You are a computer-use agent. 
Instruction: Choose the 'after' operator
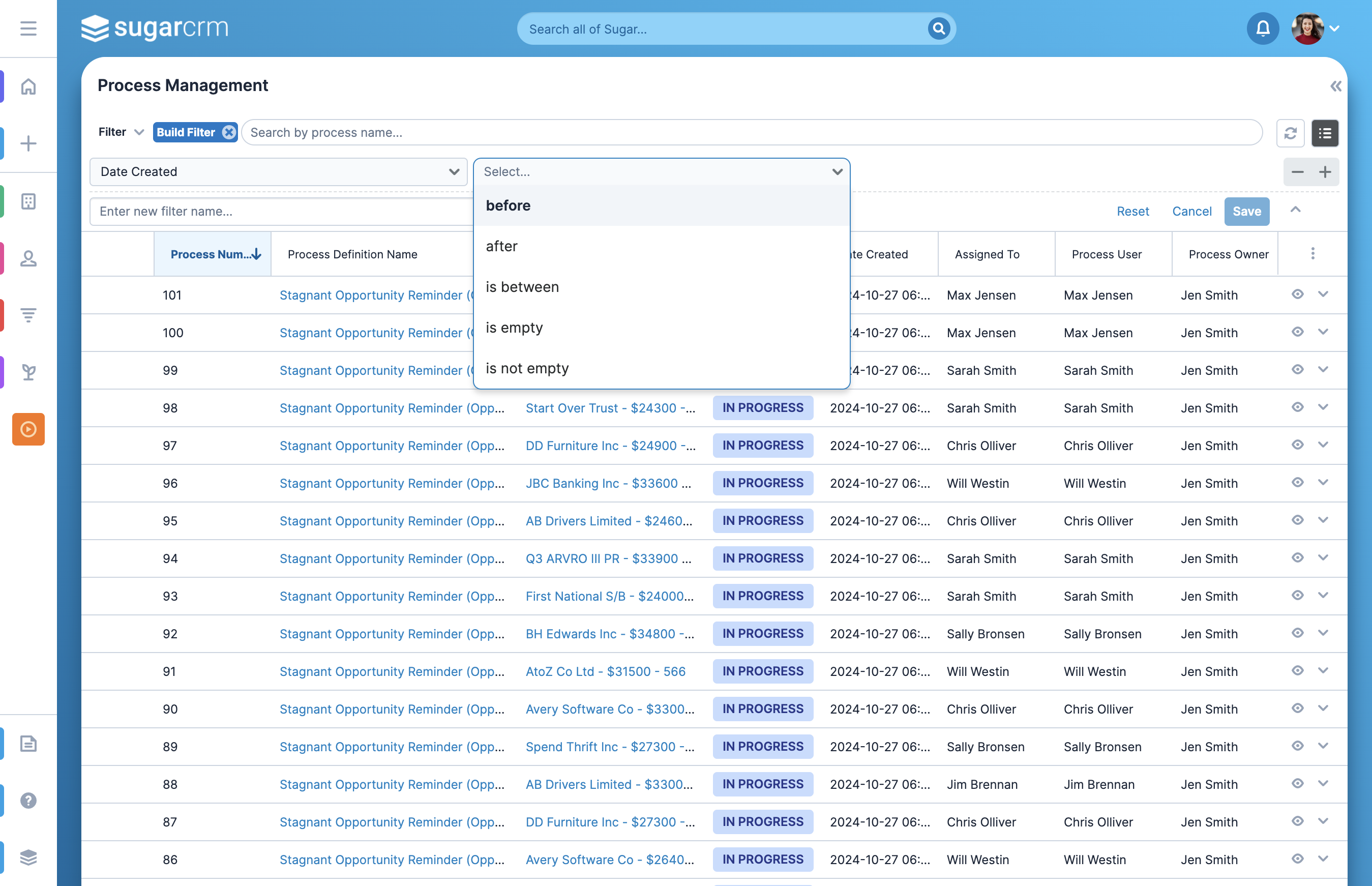(662, 246)
